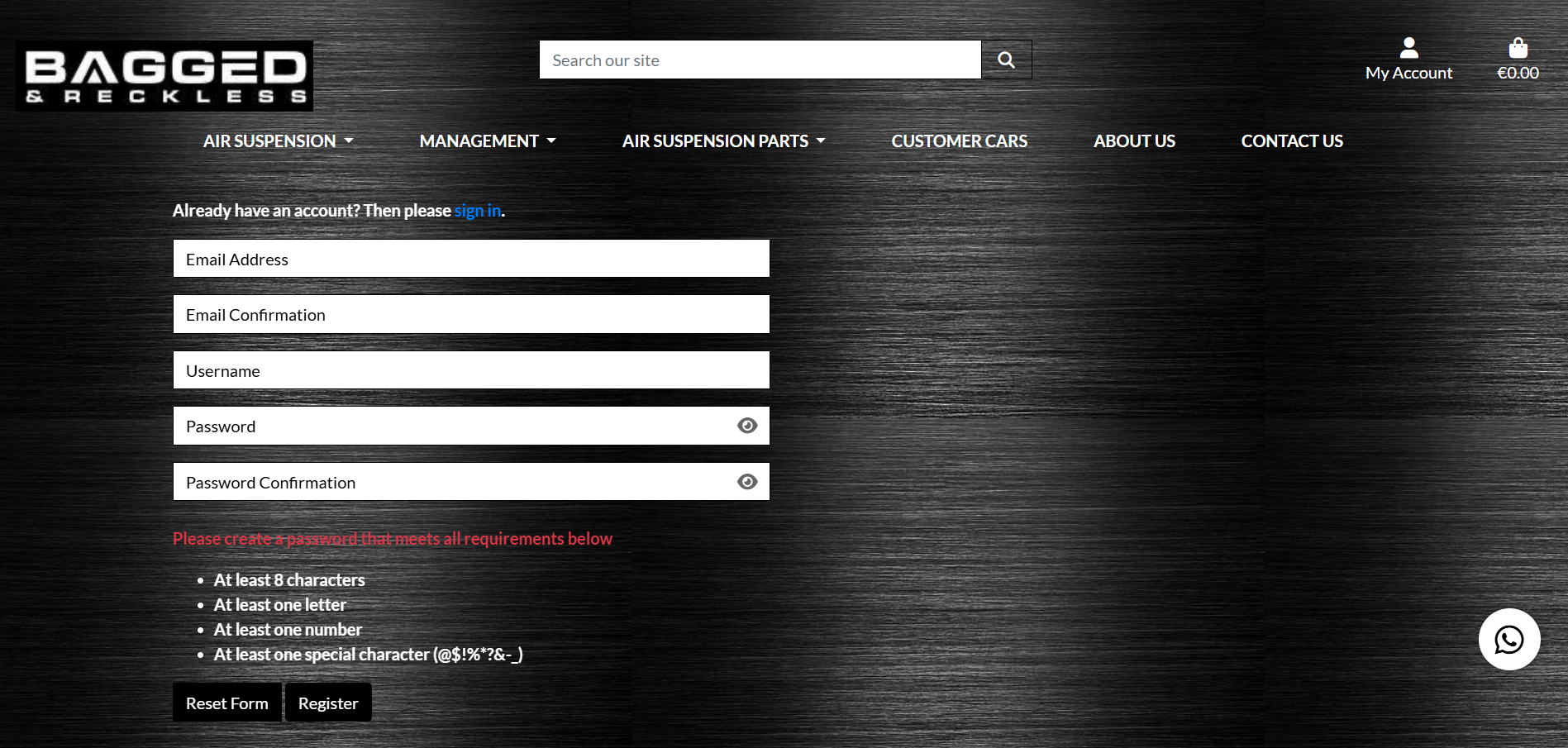Expand the Air Suspension dropdown menu
Viewport: 1568px width, 748px height.
[x=279, y=141]
